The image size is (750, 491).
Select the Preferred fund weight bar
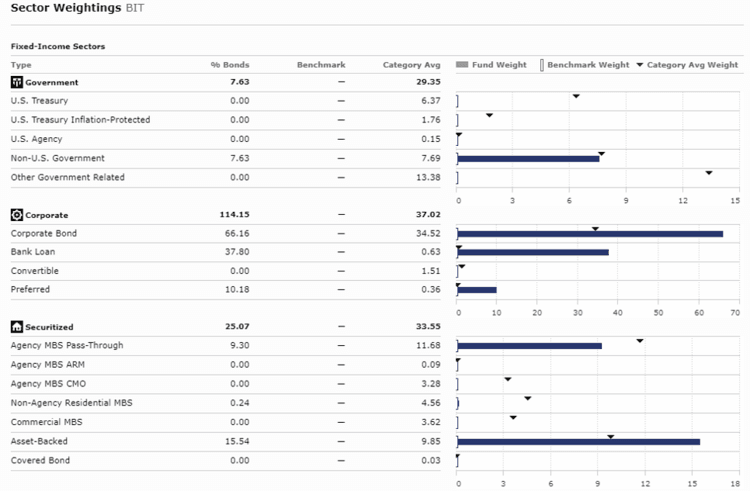point(477,290)
